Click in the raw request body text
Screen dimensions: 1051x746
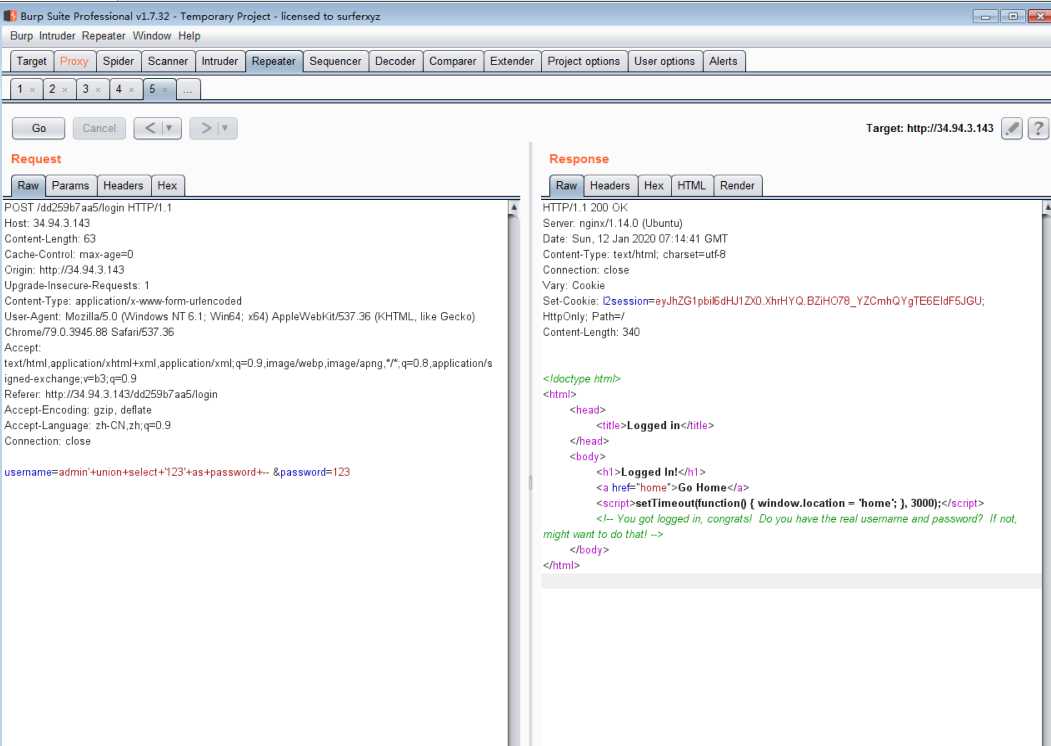pos(177,472)
